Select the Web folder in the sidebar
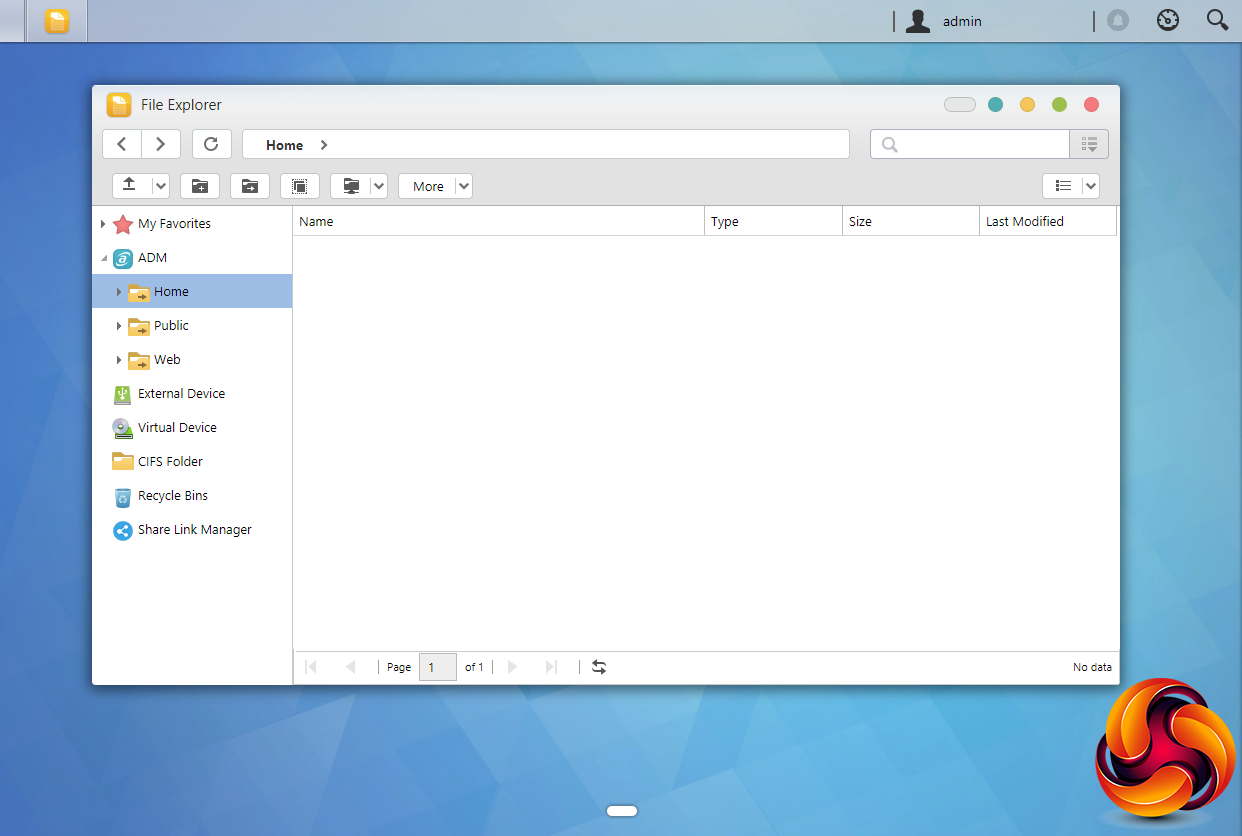The width and height of the screenshot is (1242, 836). pyautogui.click(x=167, y=360)
